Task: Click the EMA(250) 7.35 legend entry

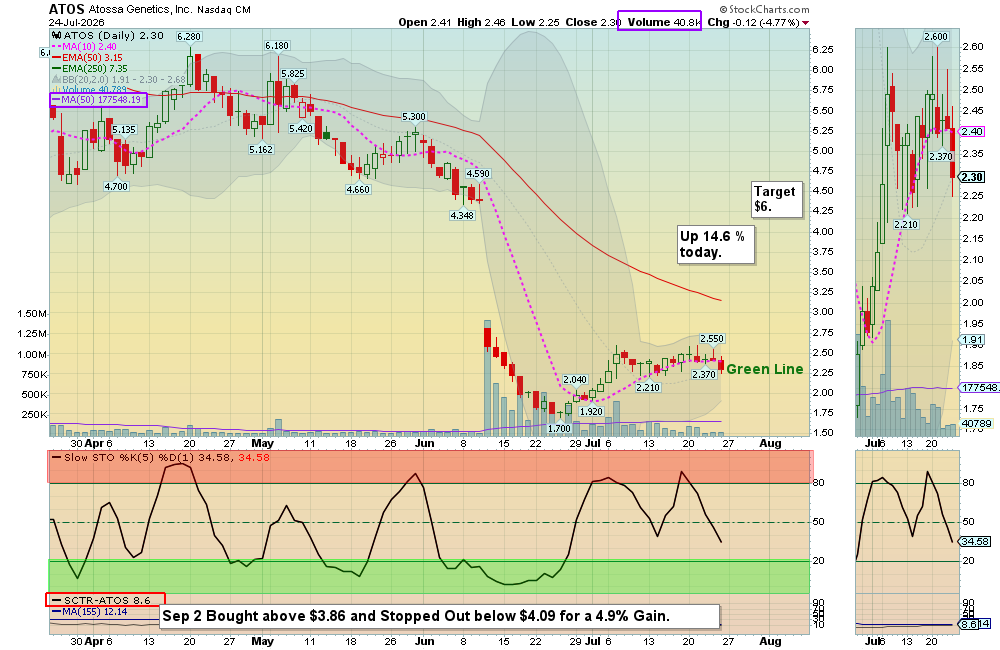Action: 90,68
